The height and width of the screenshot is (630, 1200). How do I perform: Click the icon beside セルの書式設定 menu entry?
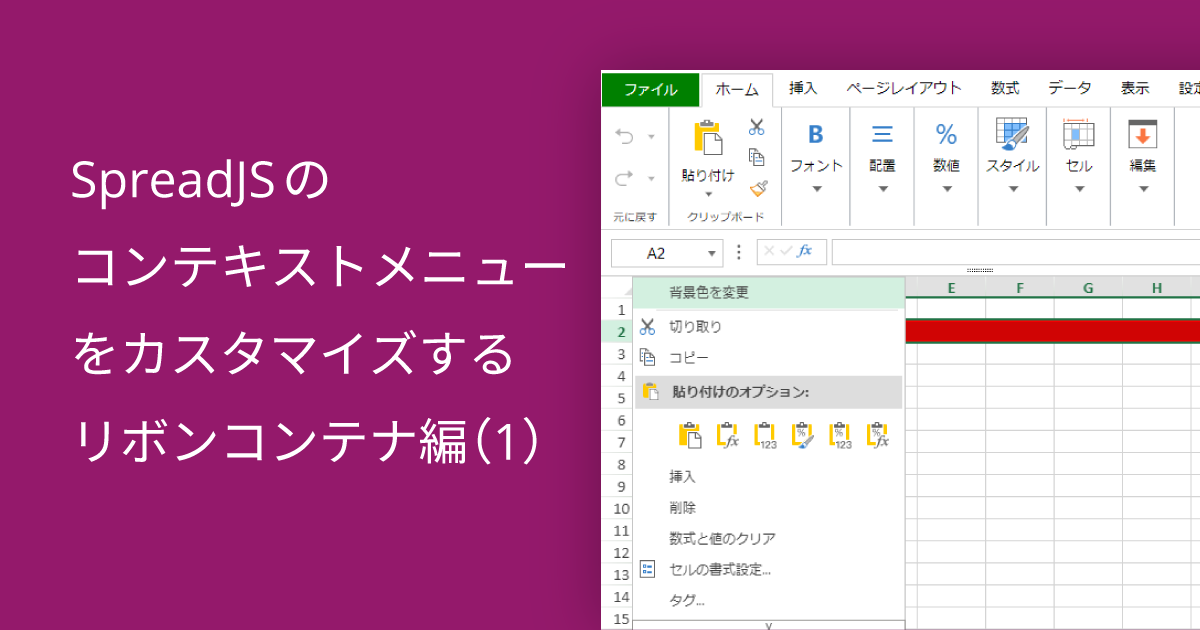click(648, 569)
